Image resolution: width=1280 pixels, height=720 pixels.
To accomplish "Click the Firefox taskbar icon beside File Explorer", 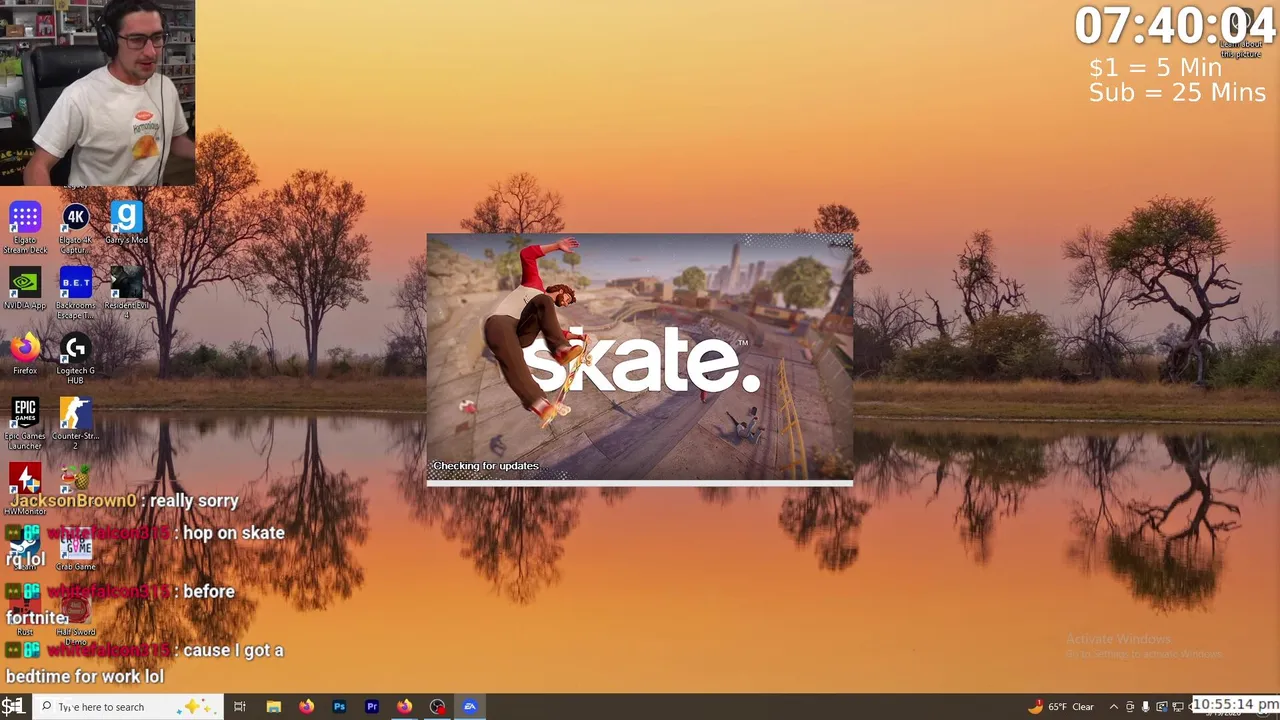I will pyautogui.click(x=306, y=707).
